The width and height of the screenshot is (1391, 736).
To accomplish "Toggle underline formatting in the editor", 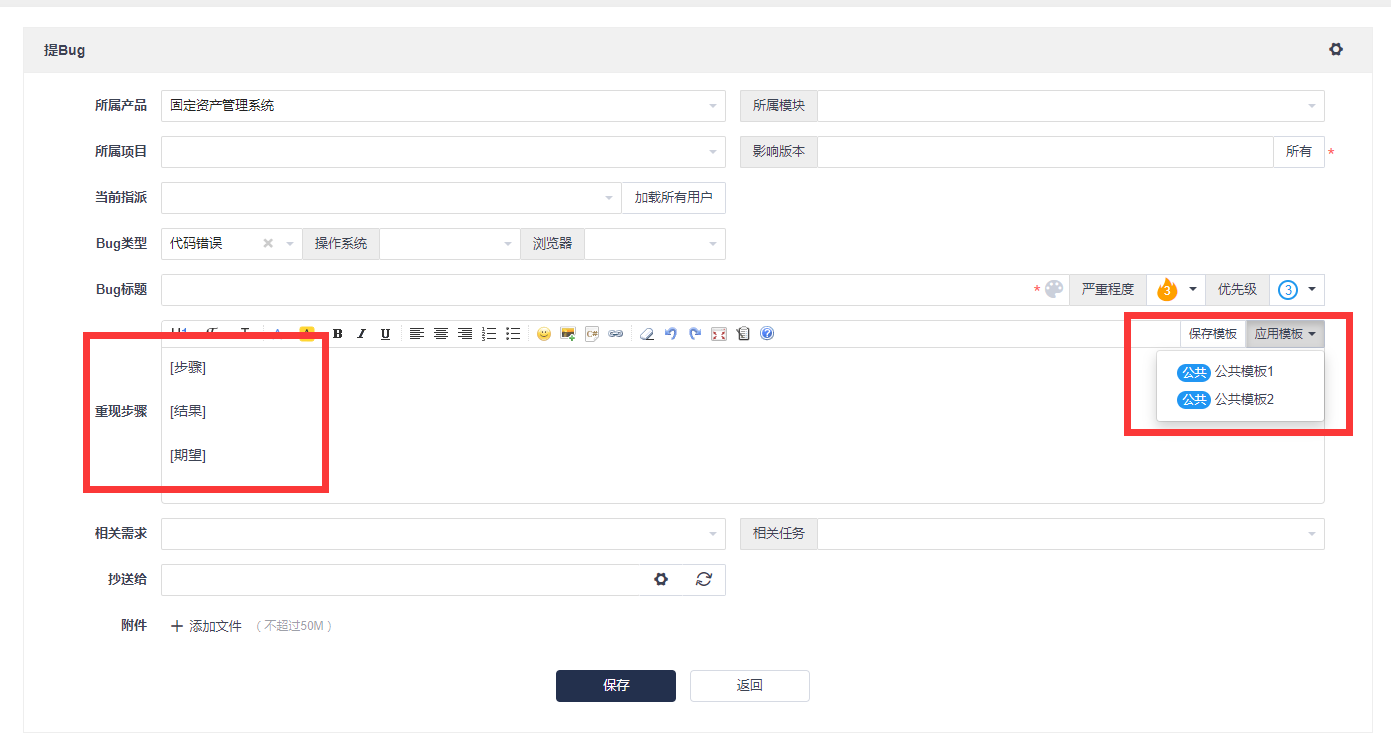I will click(x=385, y=334).
